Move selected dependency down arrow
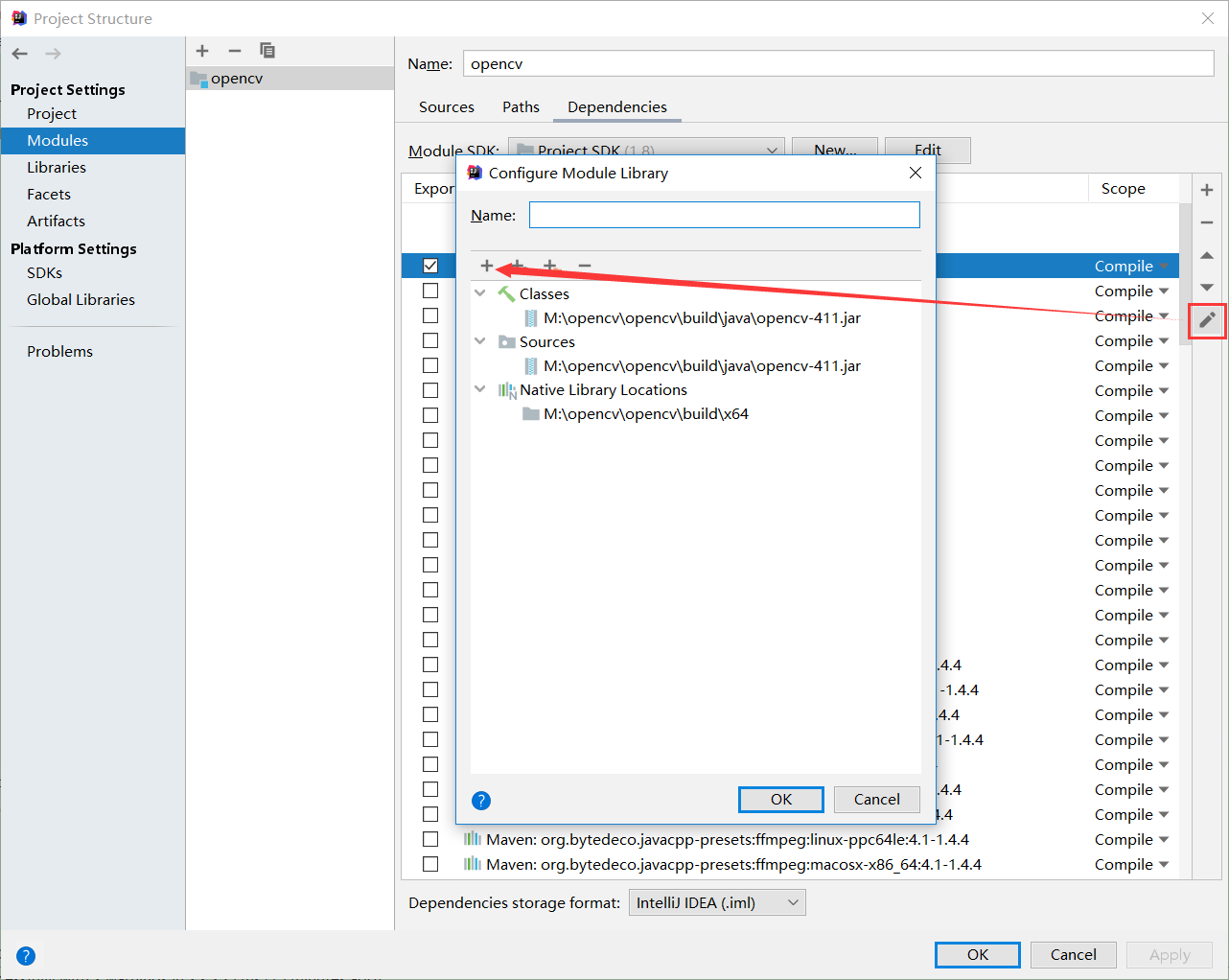 (x=1207, y=288)
